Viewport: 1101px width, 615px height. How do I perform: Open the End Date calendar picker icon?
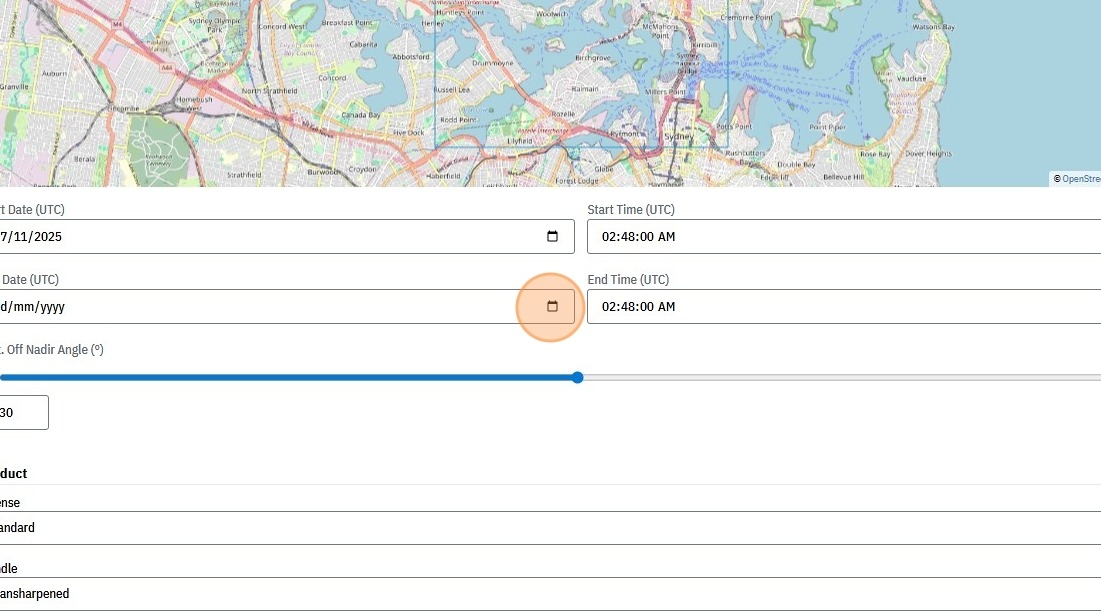click(x=552, y=307)
